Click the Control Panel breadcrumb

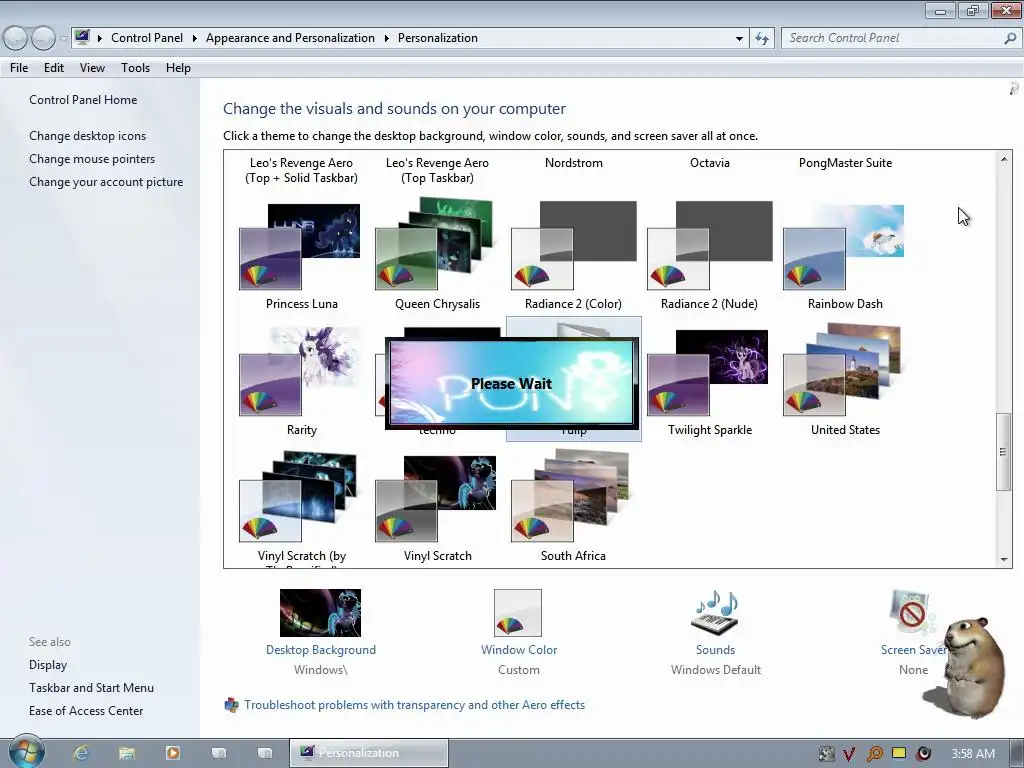coord(147,38)
